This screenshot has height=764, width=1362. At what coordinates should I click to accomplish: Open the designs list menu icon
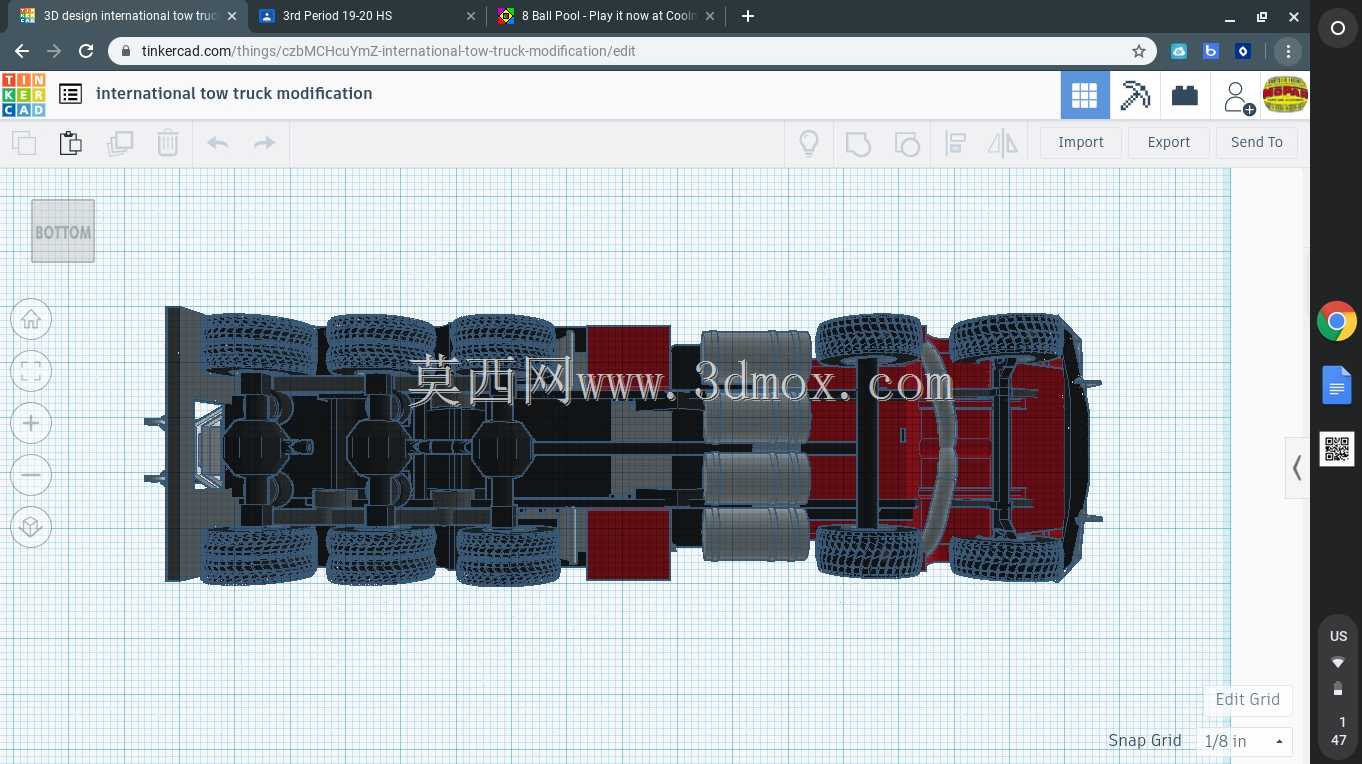[70, 94]
